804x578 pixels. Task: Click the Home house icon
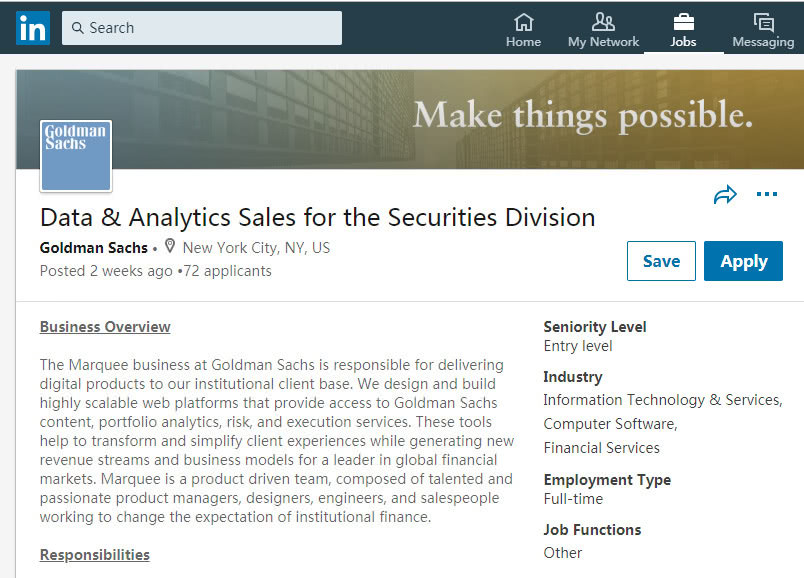pyautogui.click(x=523, y=22)
